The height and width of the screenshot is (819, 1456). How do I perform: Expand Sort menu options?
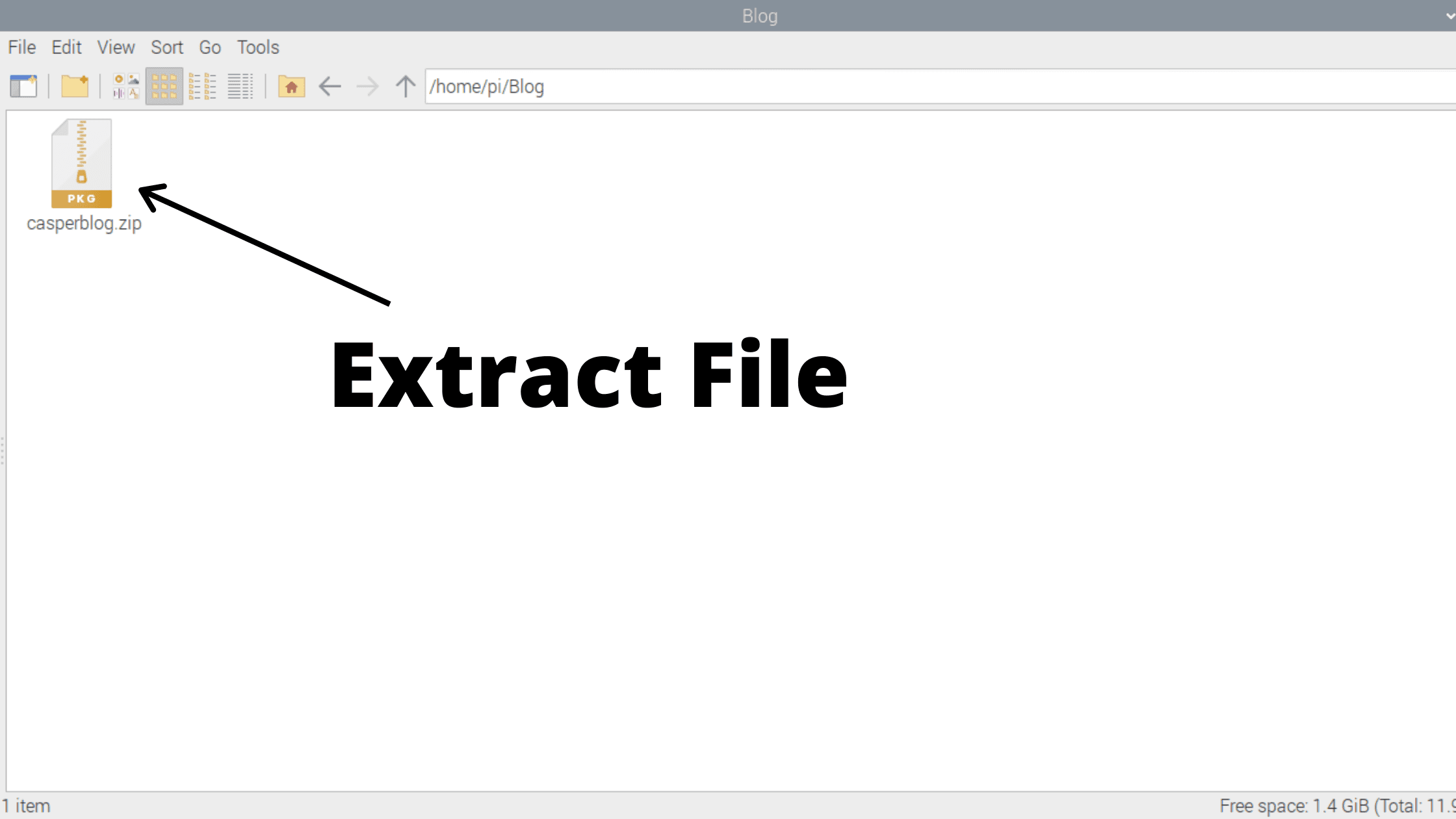pos(167,47)
